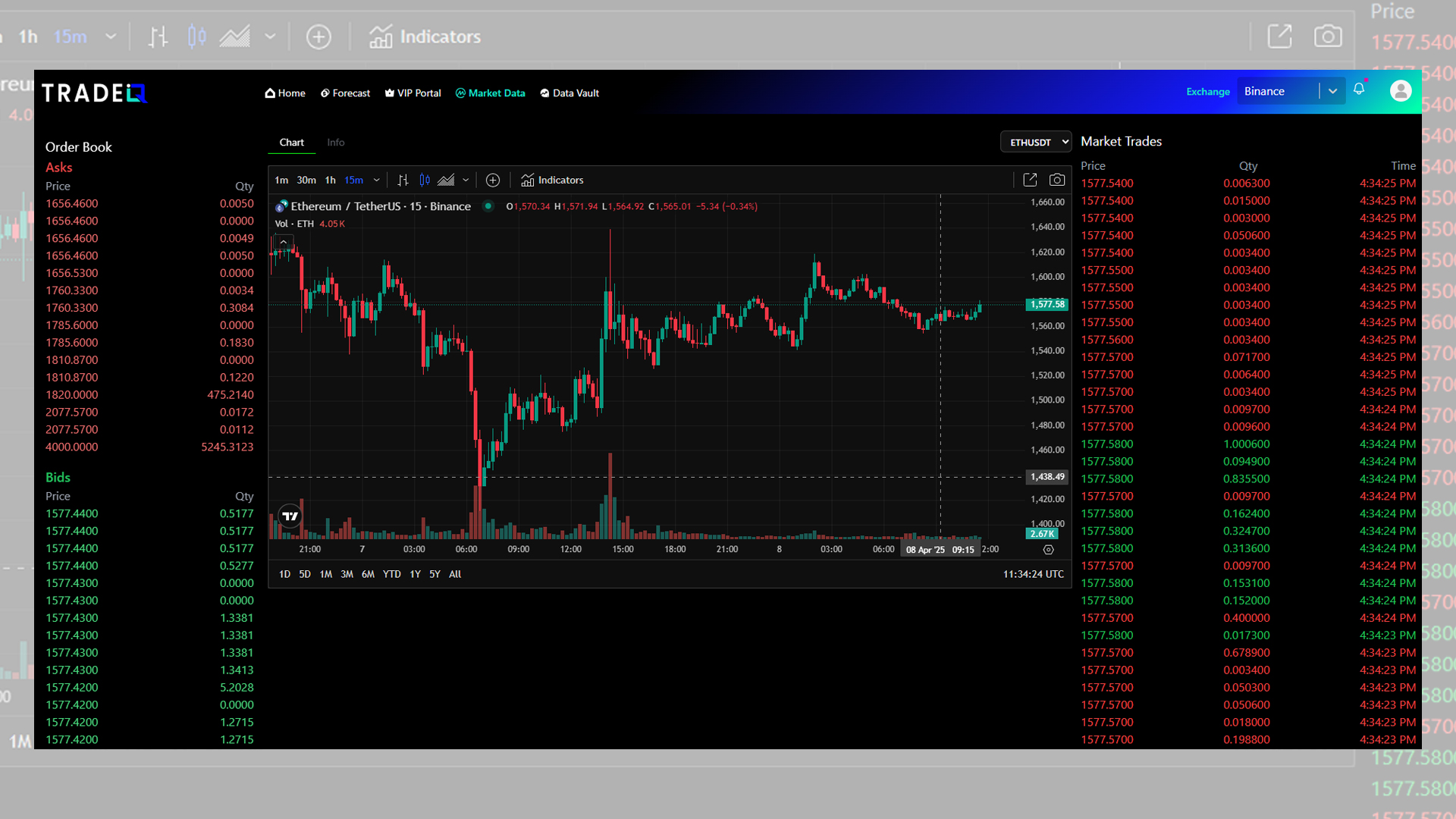Open the Forecast page
Viewport: 1456px width, 819px height.
(x=345, y=93)
